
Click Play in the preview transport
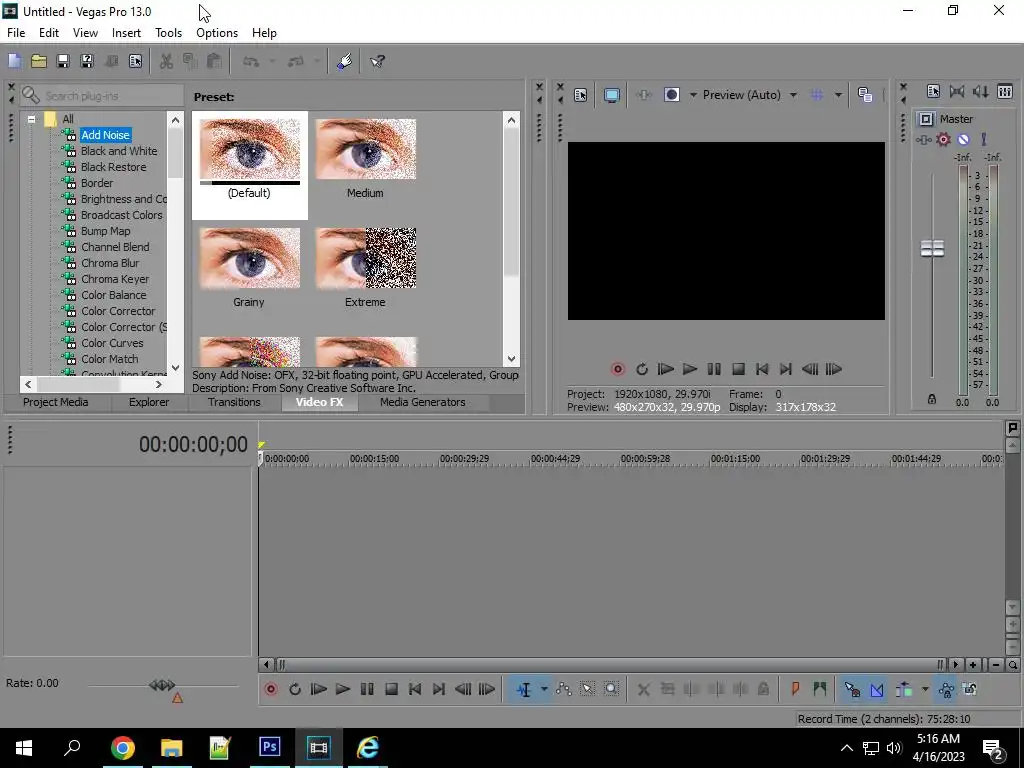(690, 369)
